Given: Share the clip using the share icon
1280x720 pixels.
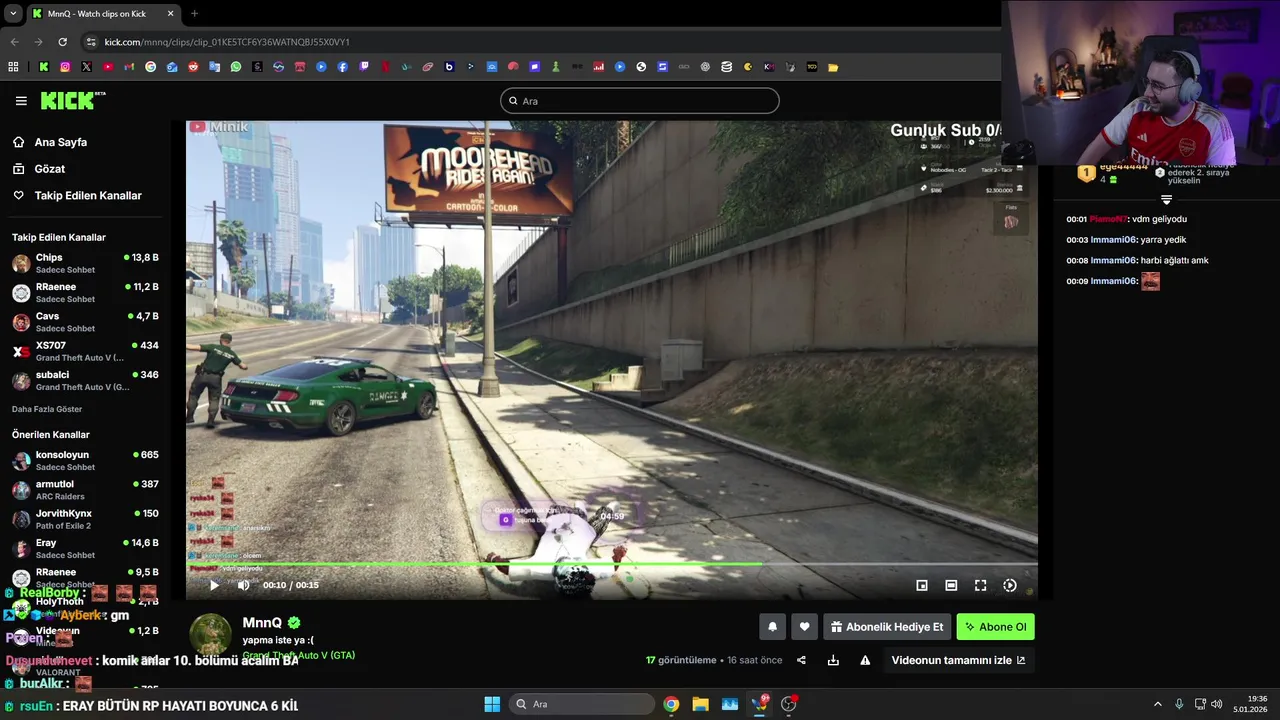Looking at the screenshot, I should (x=801, y=660).
